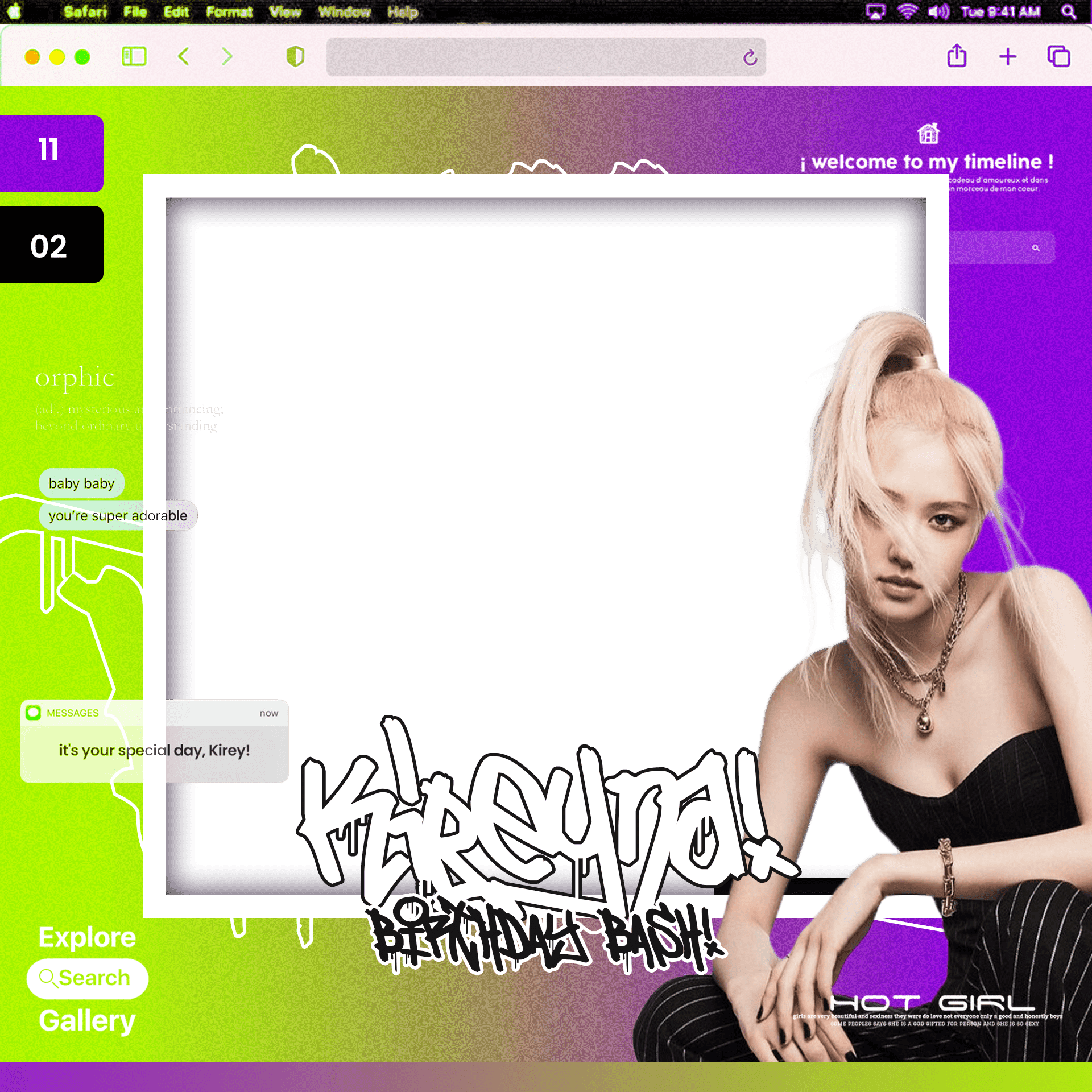This screenshot has height=1092, width=1092.
Task: Open the Gallery link
Action: [x=87, y=1021]
